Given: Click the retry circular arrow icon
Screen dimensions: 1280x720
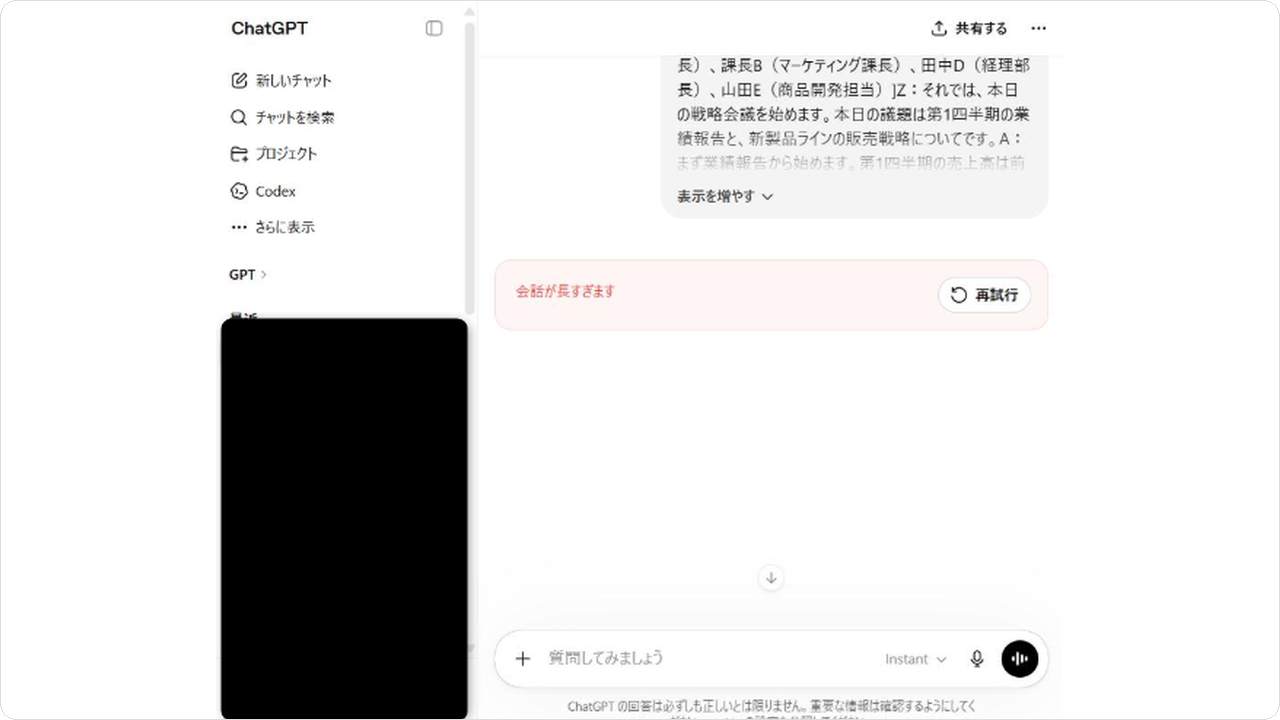Looking at the screenshot, I should click(x=959, y=295).
